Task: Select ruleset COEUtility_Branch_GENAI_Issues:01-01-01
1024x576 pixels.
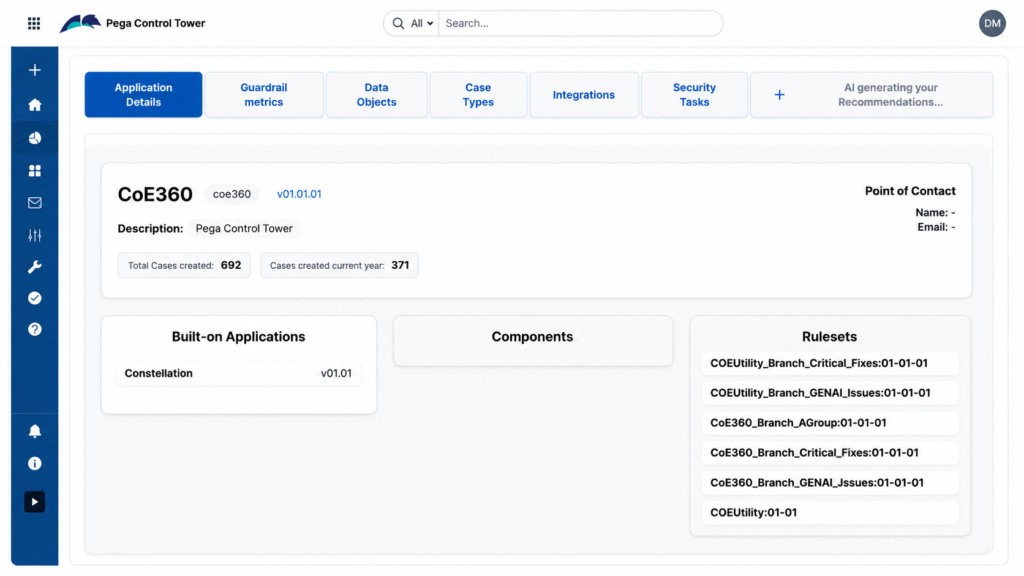Action: click(830, 393)
